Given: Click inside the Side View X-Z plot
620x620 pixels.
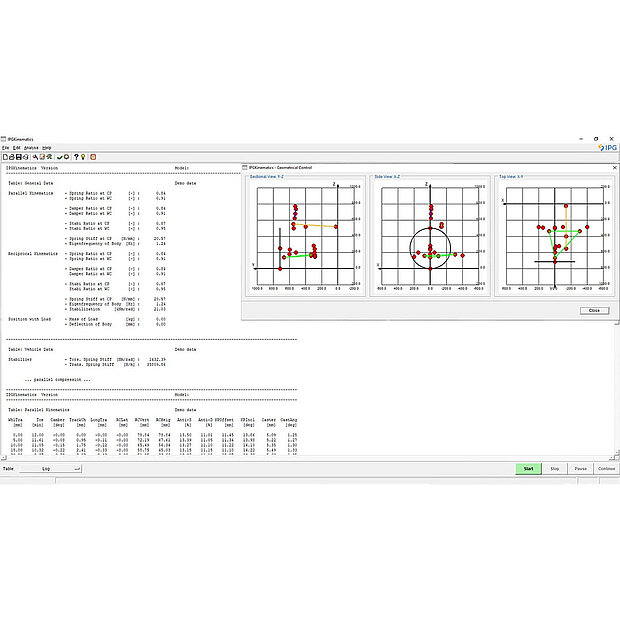Looking at the screenshot, I should 428,237.
